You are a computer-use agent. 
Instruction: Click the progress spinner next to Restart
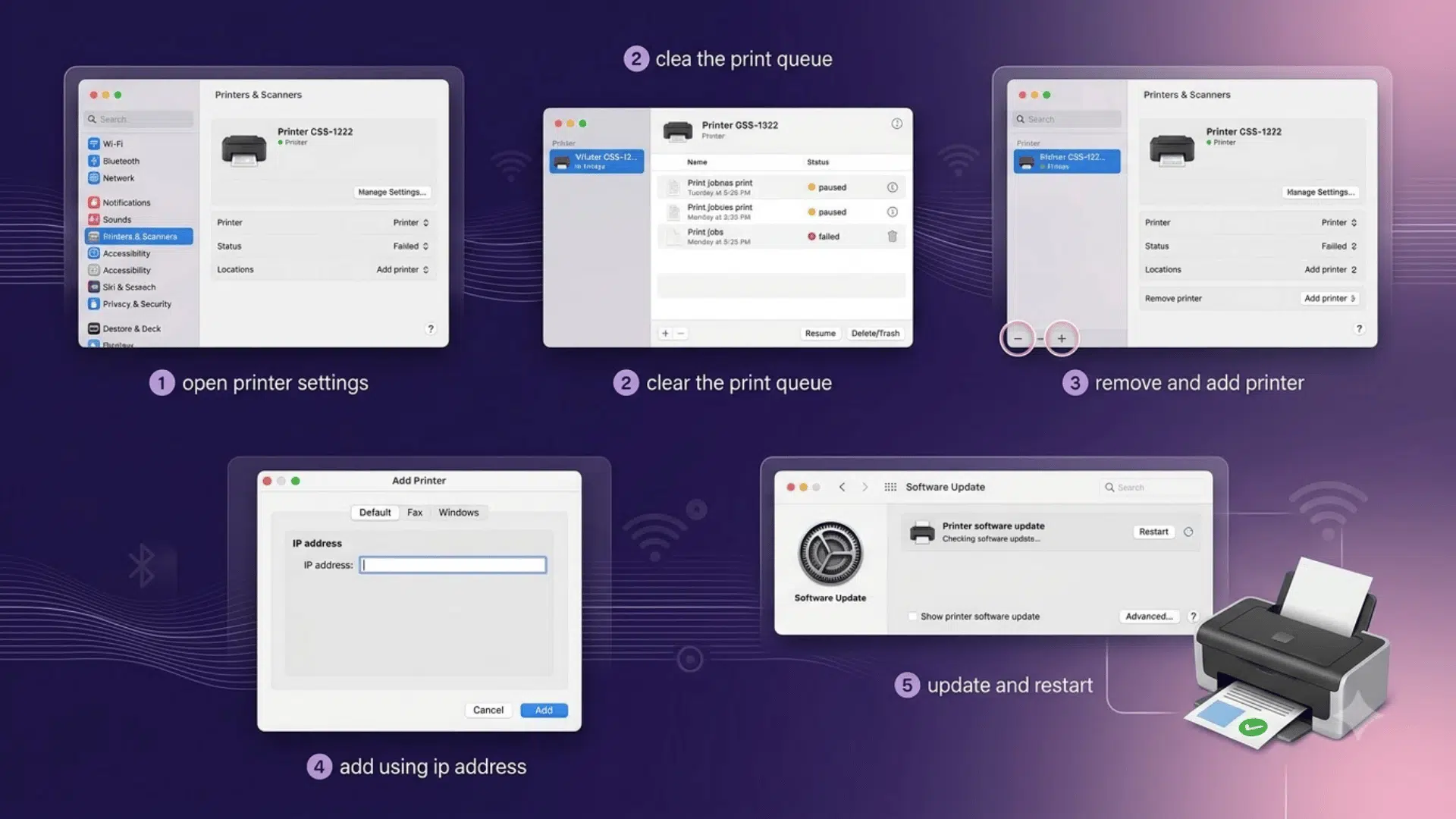point(1188,532)
